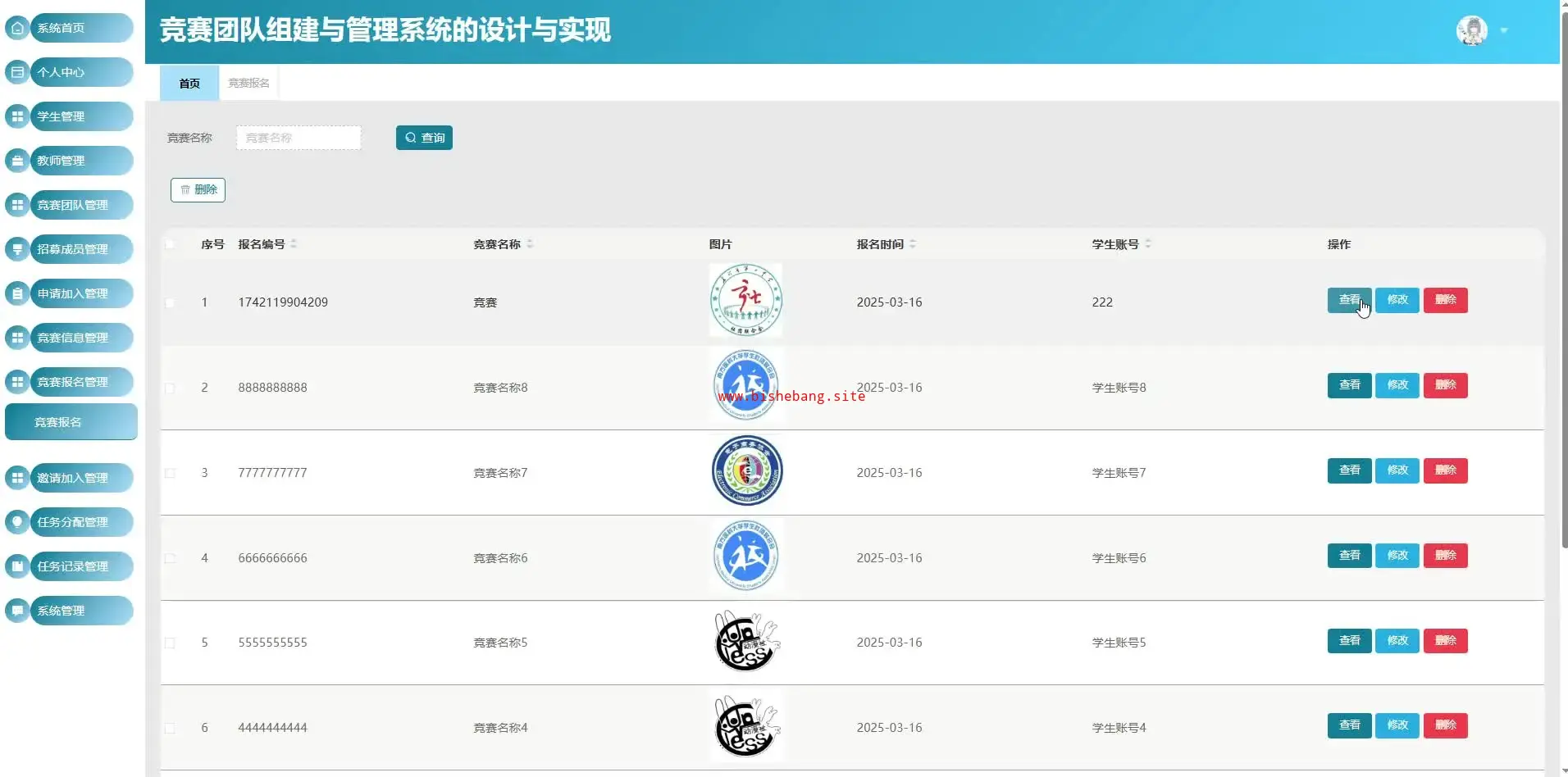Image resolution: width=1568 pixels, height=777 pixels.
Task: Select the checkbox for row 8888888888
Action: tap(170, 388)
